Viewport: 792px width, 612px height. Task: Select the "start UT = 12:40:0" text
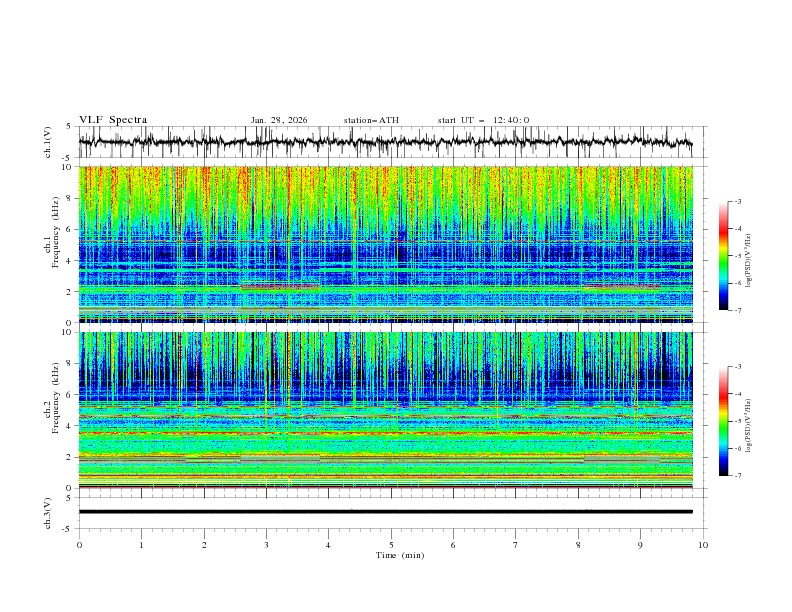click(483, 120)
